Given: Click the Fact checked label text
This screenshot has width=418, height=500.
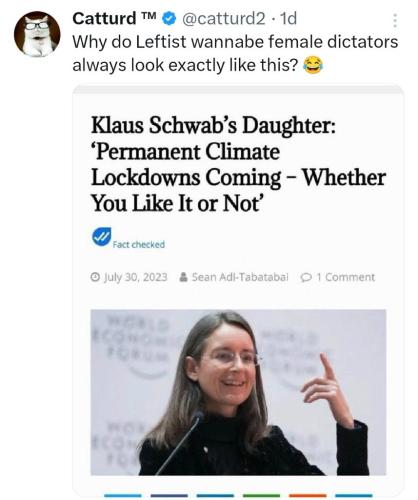Looking at the screenshot, I should [139, 244].
